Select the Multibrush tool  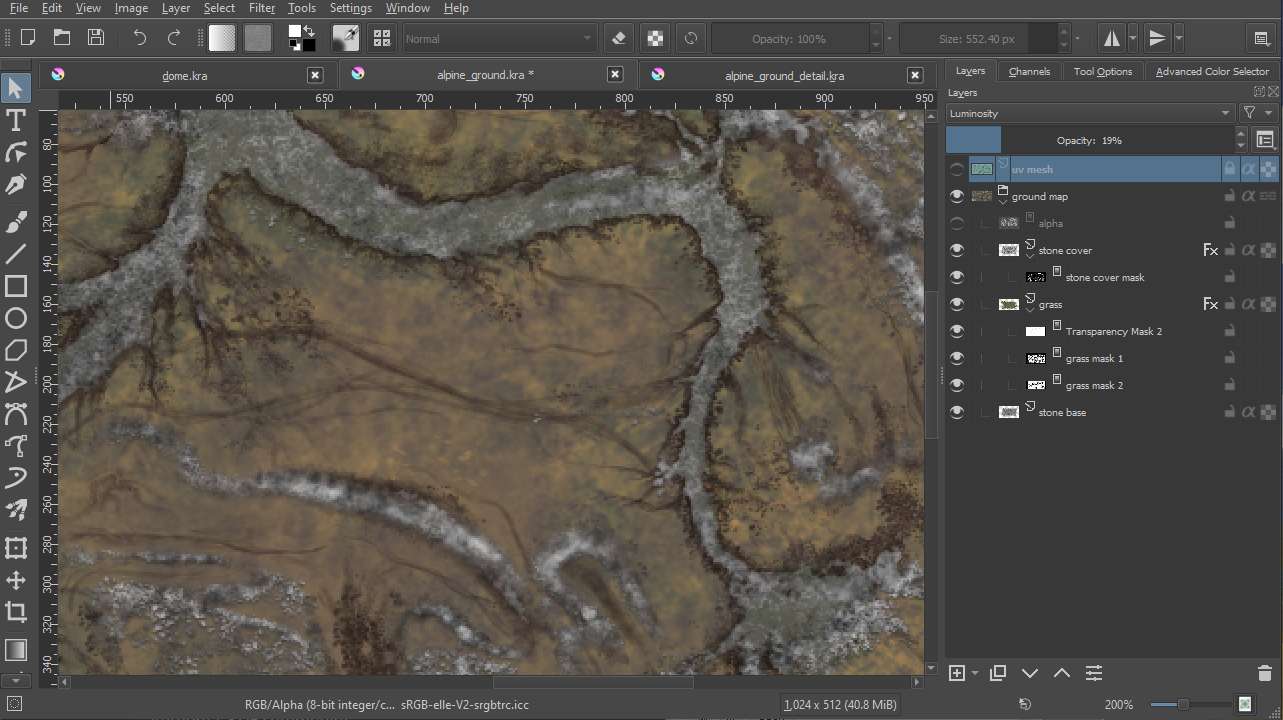click(16, 511)
